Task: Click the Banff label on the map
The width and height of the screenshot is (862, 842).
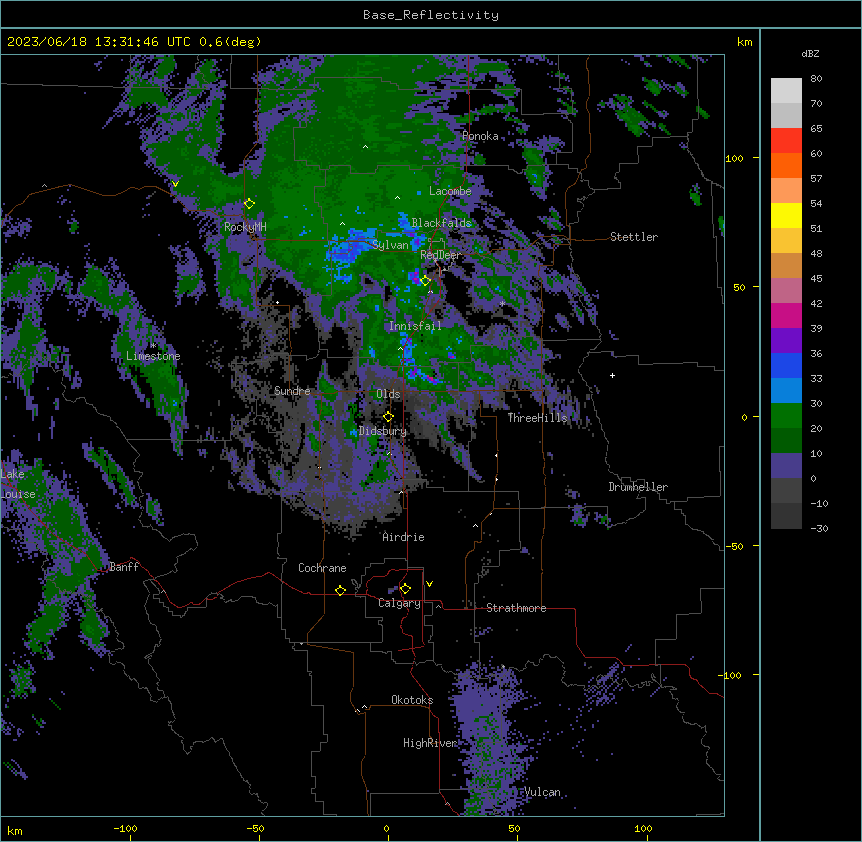Action: [x=124, y=567]
